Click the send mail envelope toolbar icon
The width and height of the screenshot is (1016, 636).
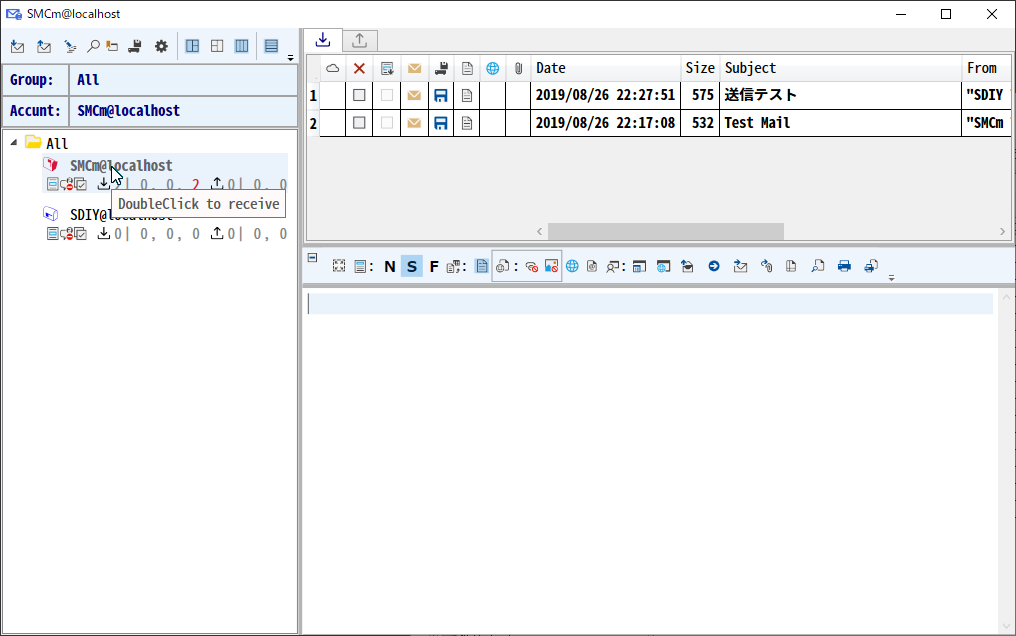point(43,47)
